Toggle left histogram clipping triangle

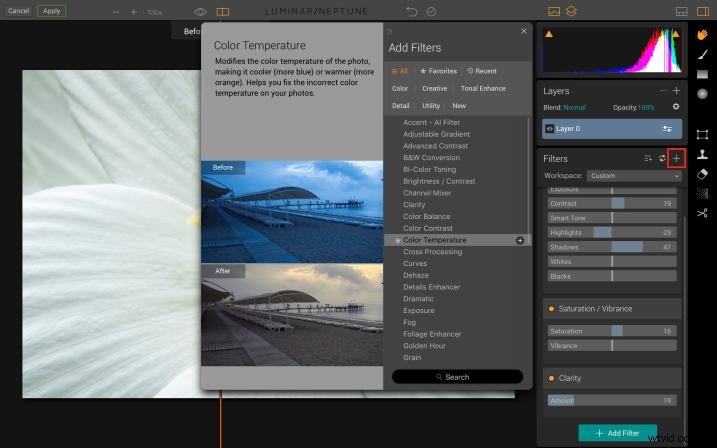tap(549, 34)
